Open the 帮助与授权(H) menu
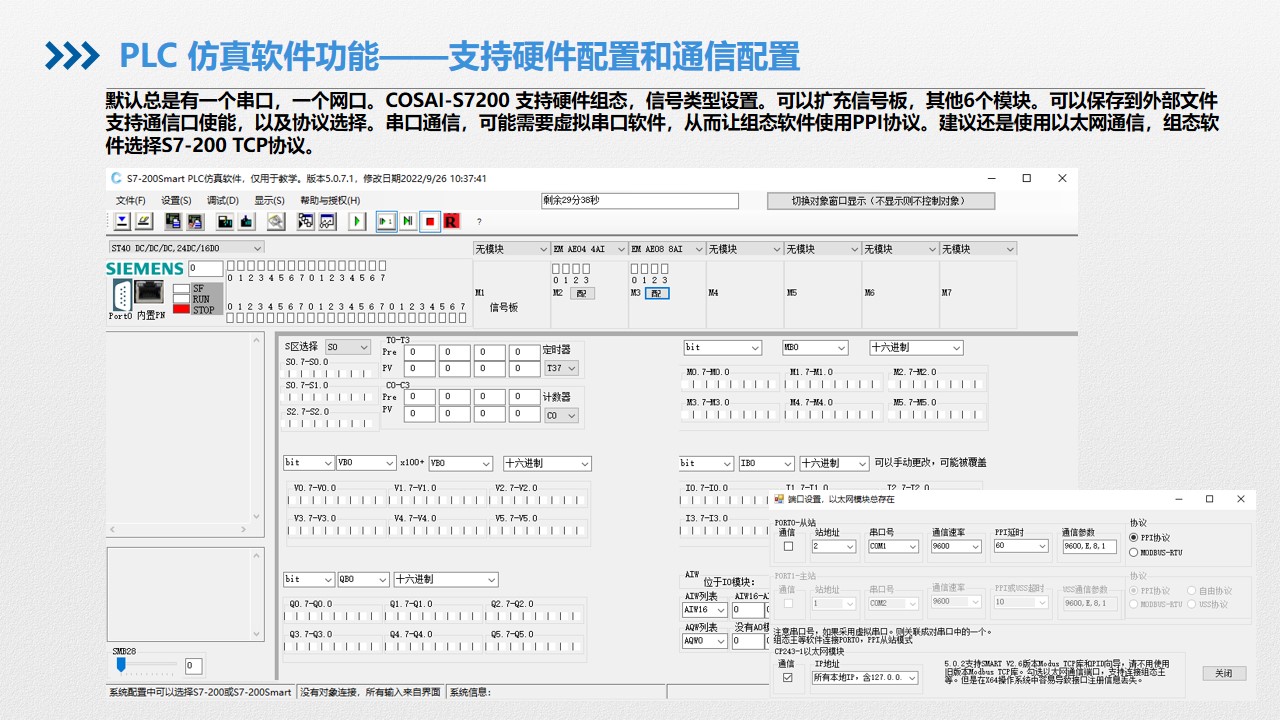Screen dimensions: 1280x720 point(330,200)
